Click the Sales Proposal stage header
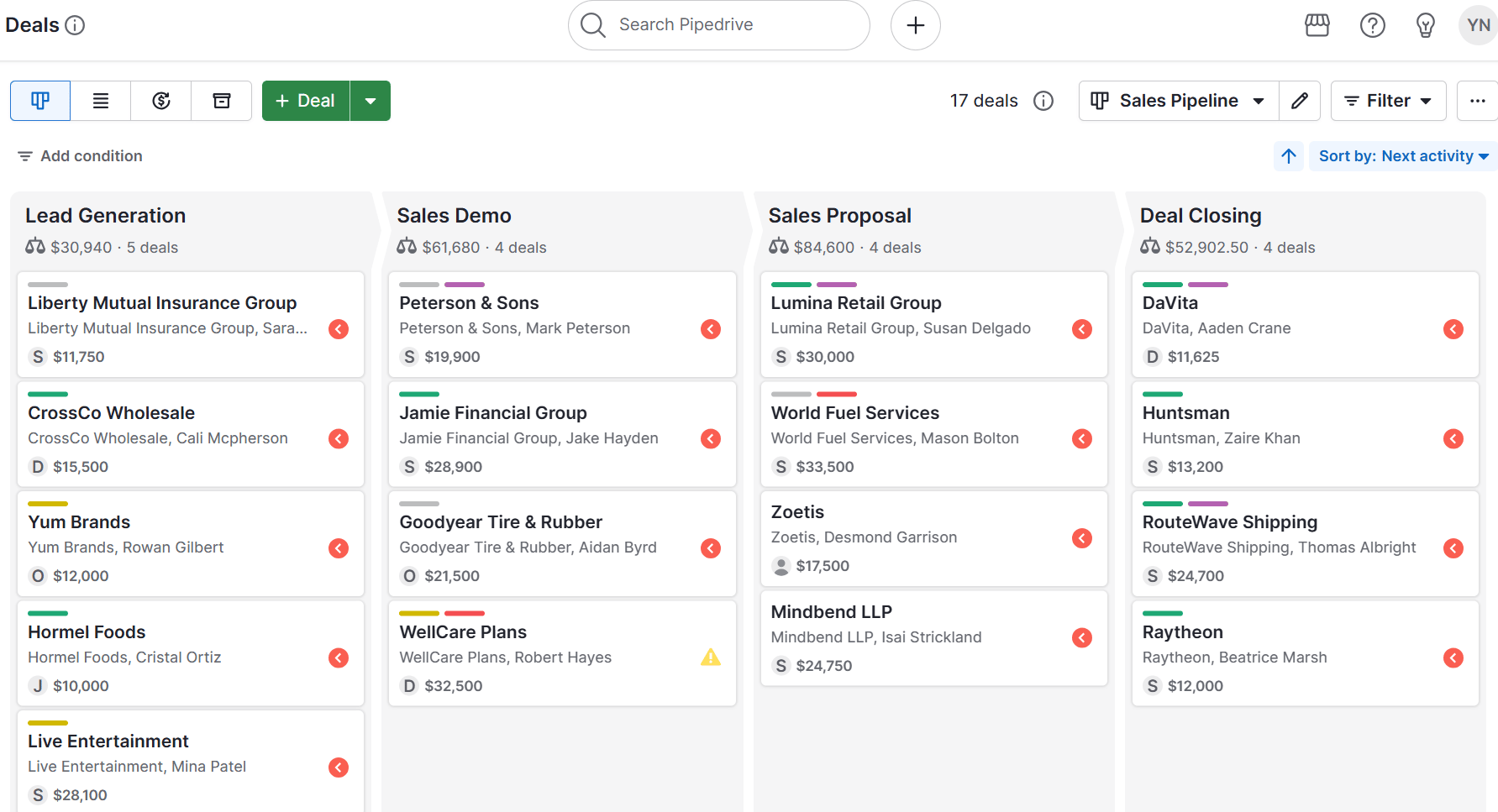Image resolution: width=1498 pixels, height=812 pixels. point(839,216)
